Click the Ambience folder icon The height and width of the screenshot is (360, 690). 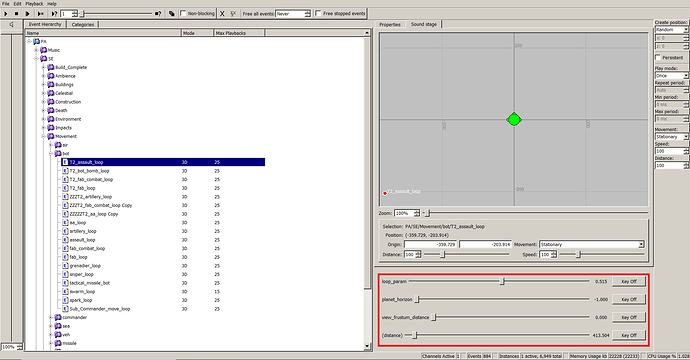tap(51, 76)
